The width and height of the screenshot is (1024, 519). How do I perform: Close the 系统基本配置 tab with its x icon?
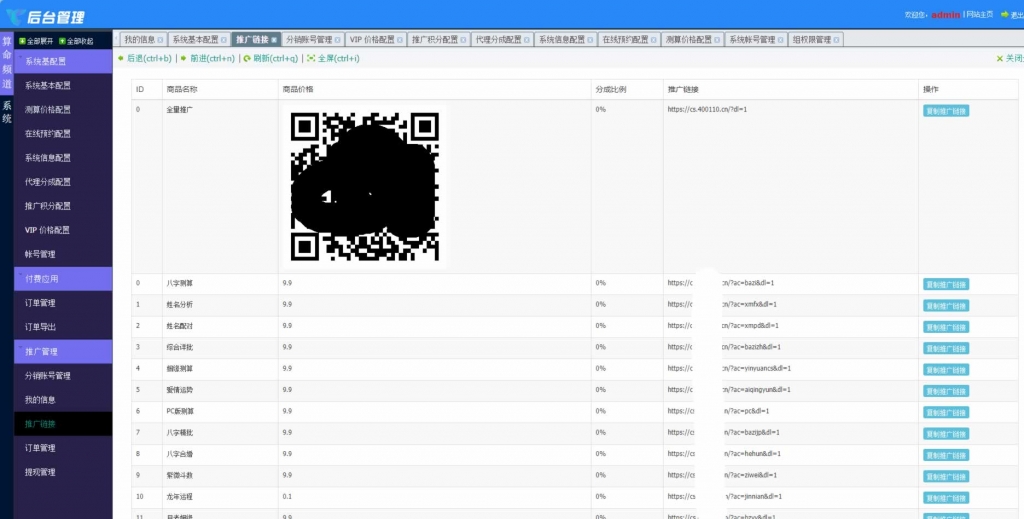click(x=222, y=40)
